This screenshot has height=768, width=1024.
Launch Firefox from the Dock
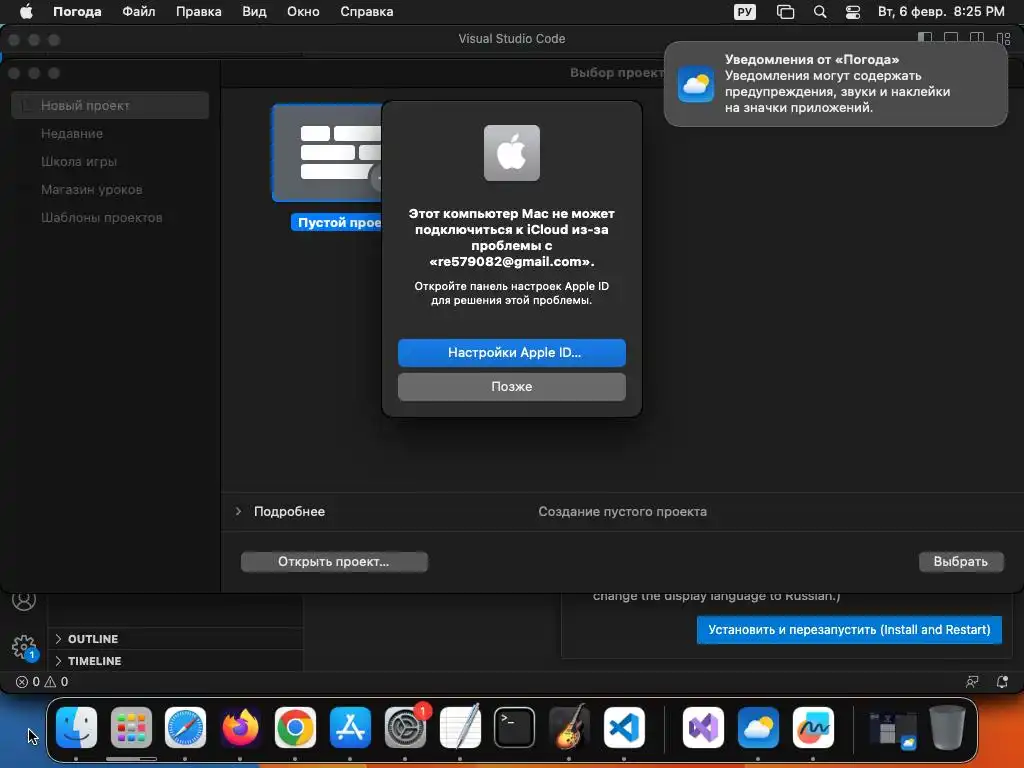(x=240, y=727)
